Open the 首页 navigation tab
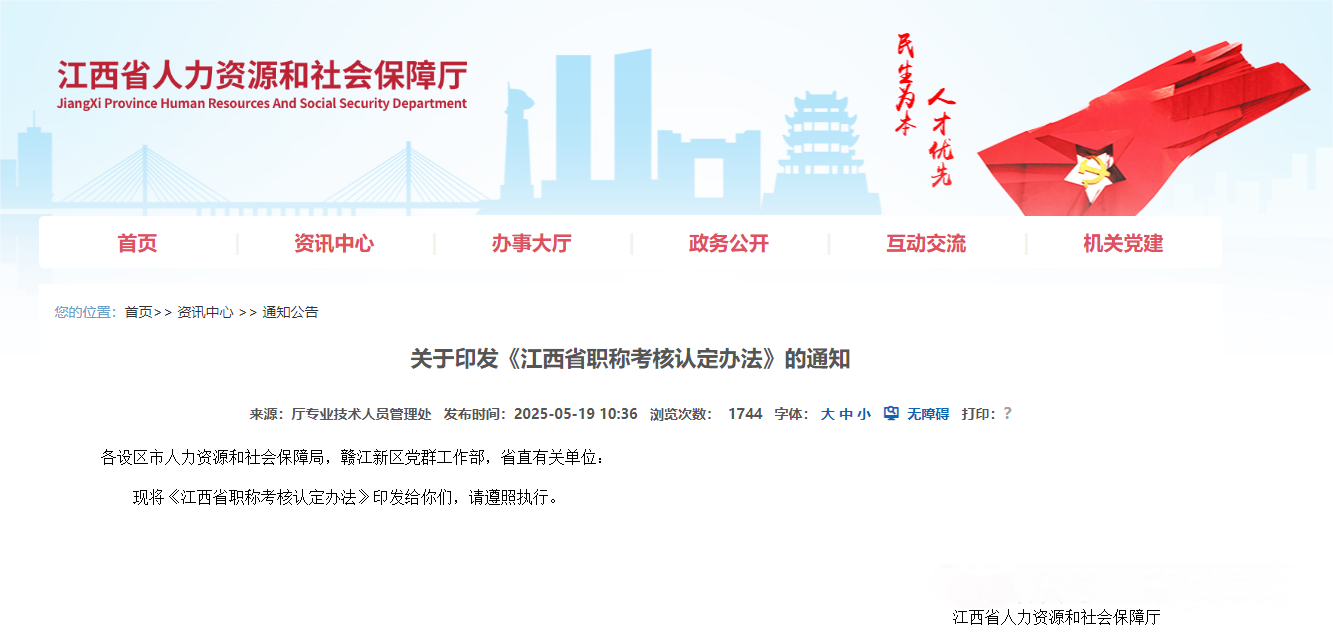 tap(137, 243)
